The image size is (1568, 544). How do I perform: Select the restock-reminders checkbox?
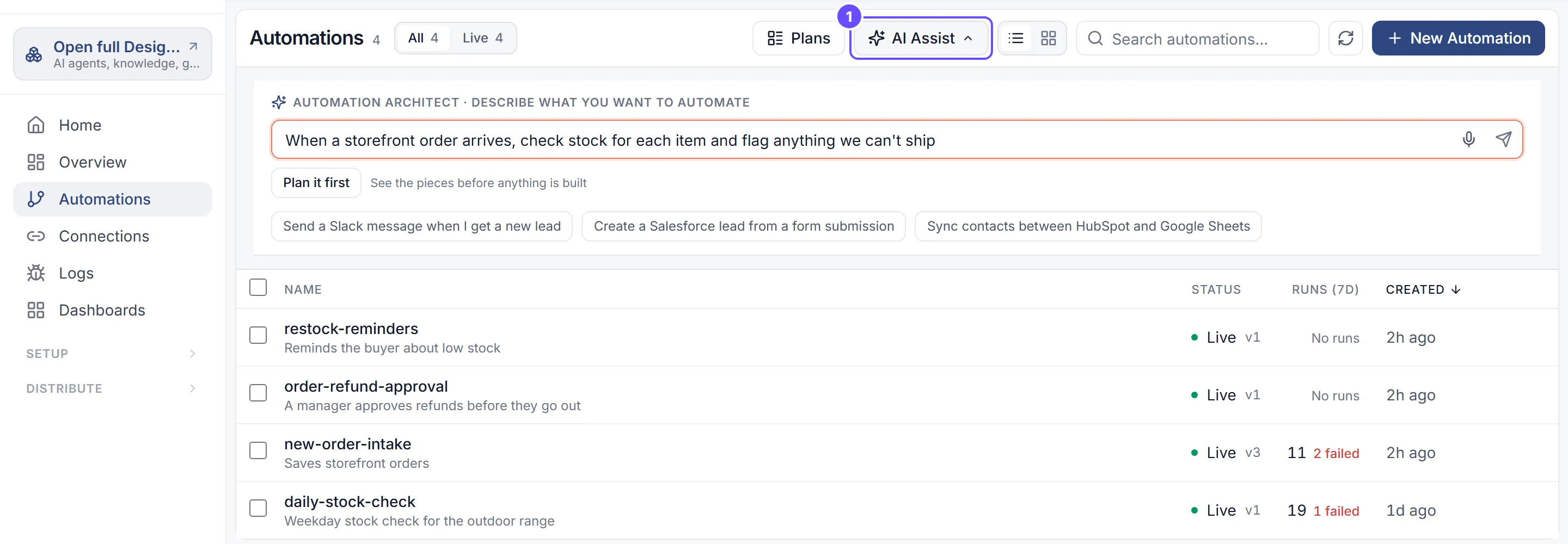pos(258,335)
